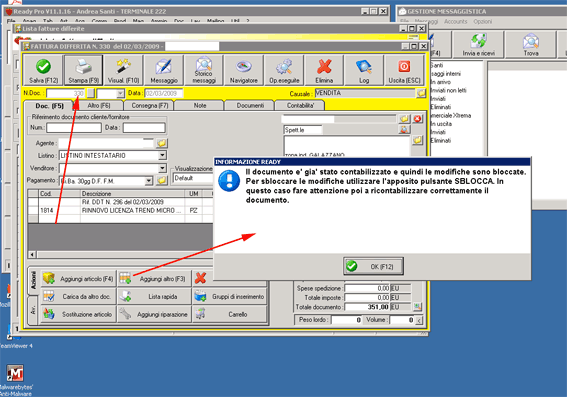
Task: Click left arrow of grid horizontal scrollbar
Action: coord(32,255)
